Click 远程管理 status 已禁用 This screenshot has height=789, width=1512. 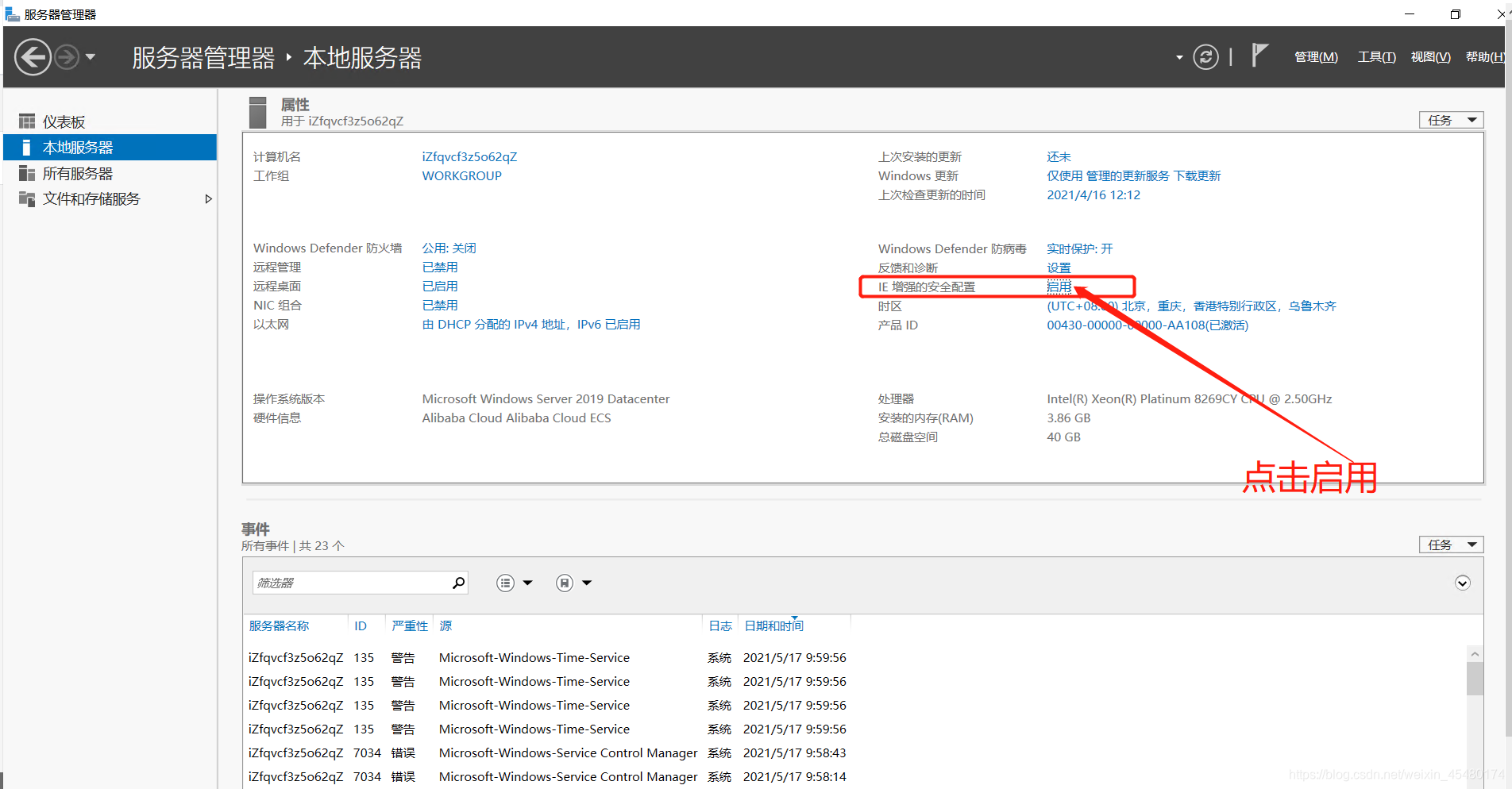(439, 267)
